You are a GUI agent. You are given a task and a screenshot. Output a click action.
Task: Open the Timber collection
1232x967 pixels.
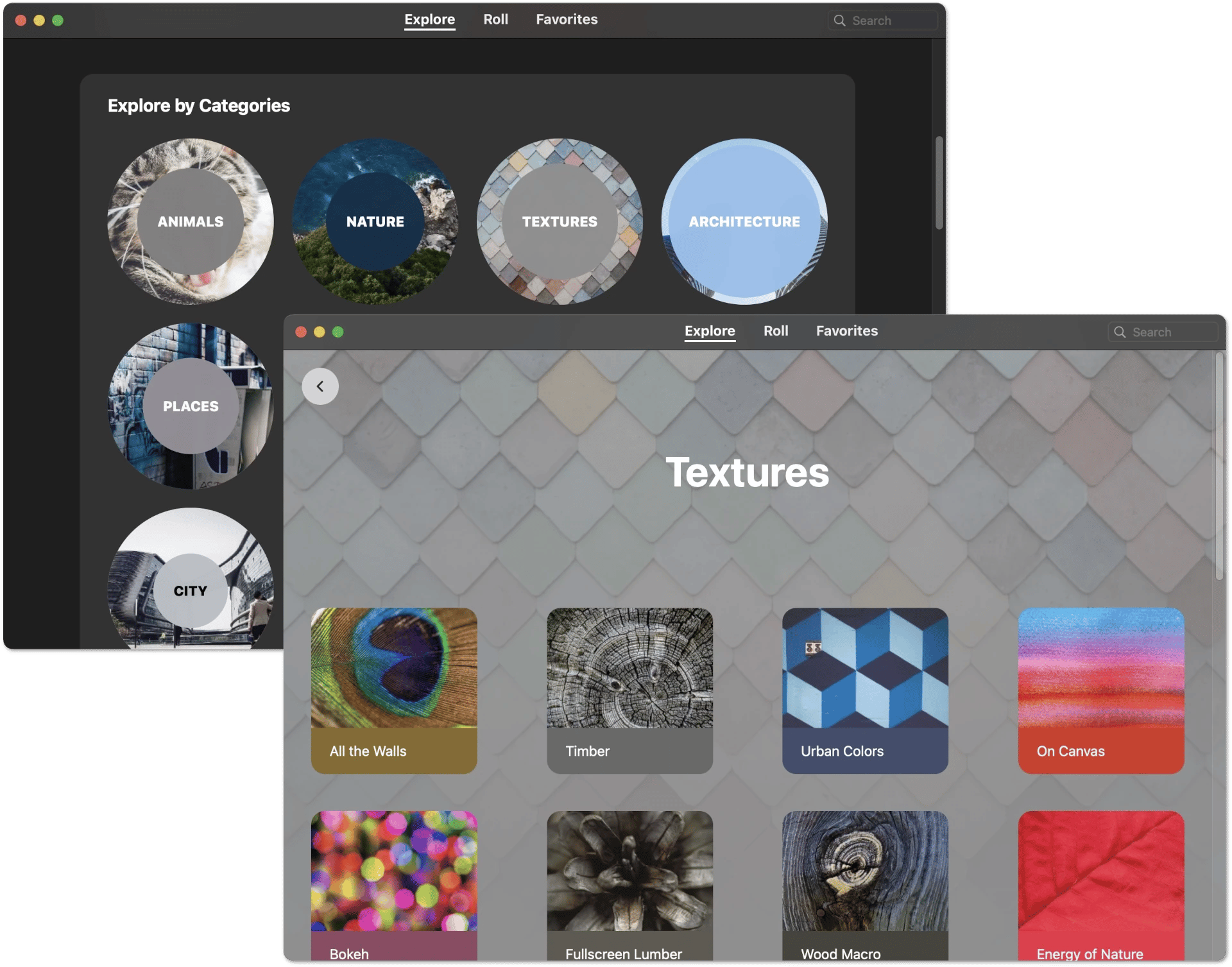pos(629,690)
